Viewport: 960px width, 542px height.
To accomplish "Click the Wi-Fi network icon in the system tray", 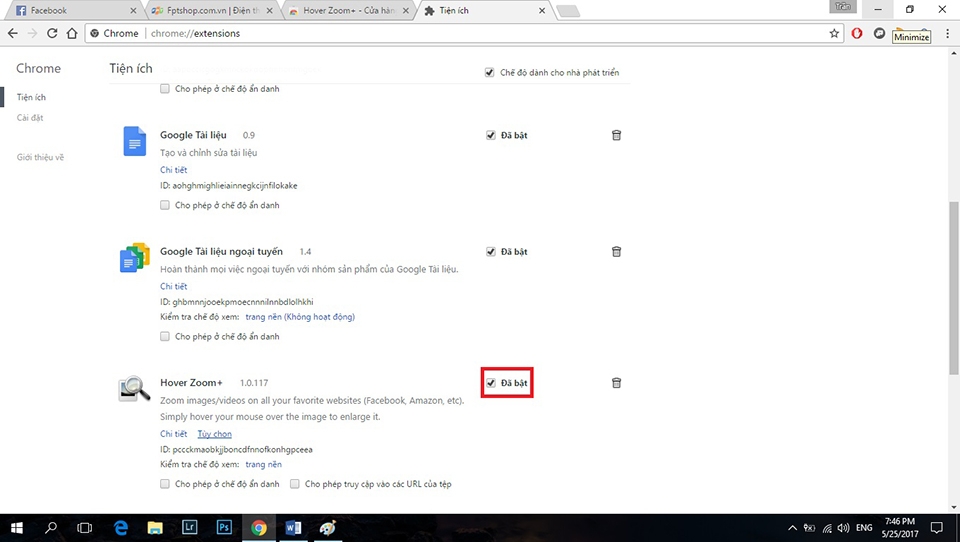I will coord(827,528).
